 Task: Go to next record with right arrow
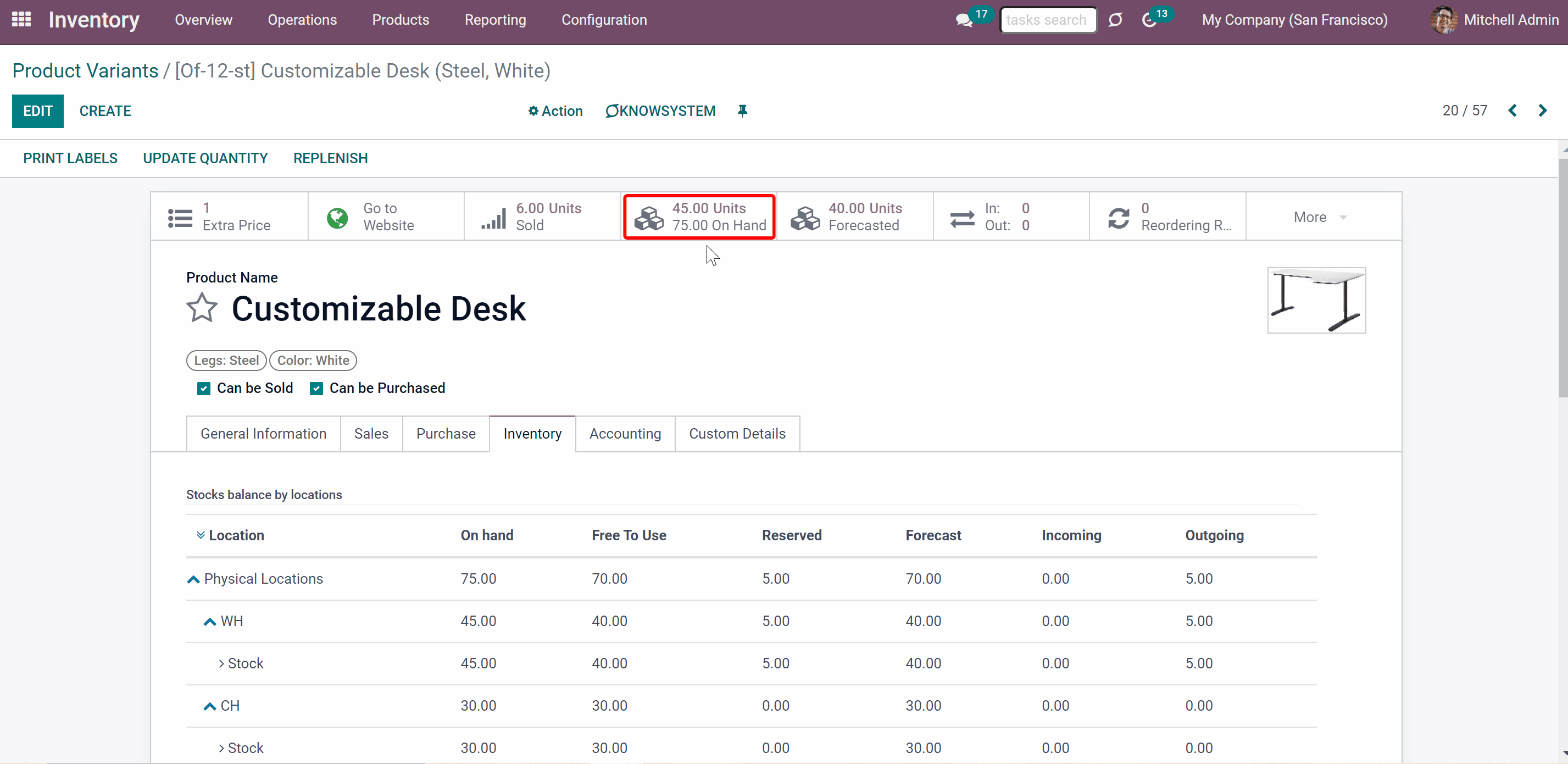(x=1542, y=110)
